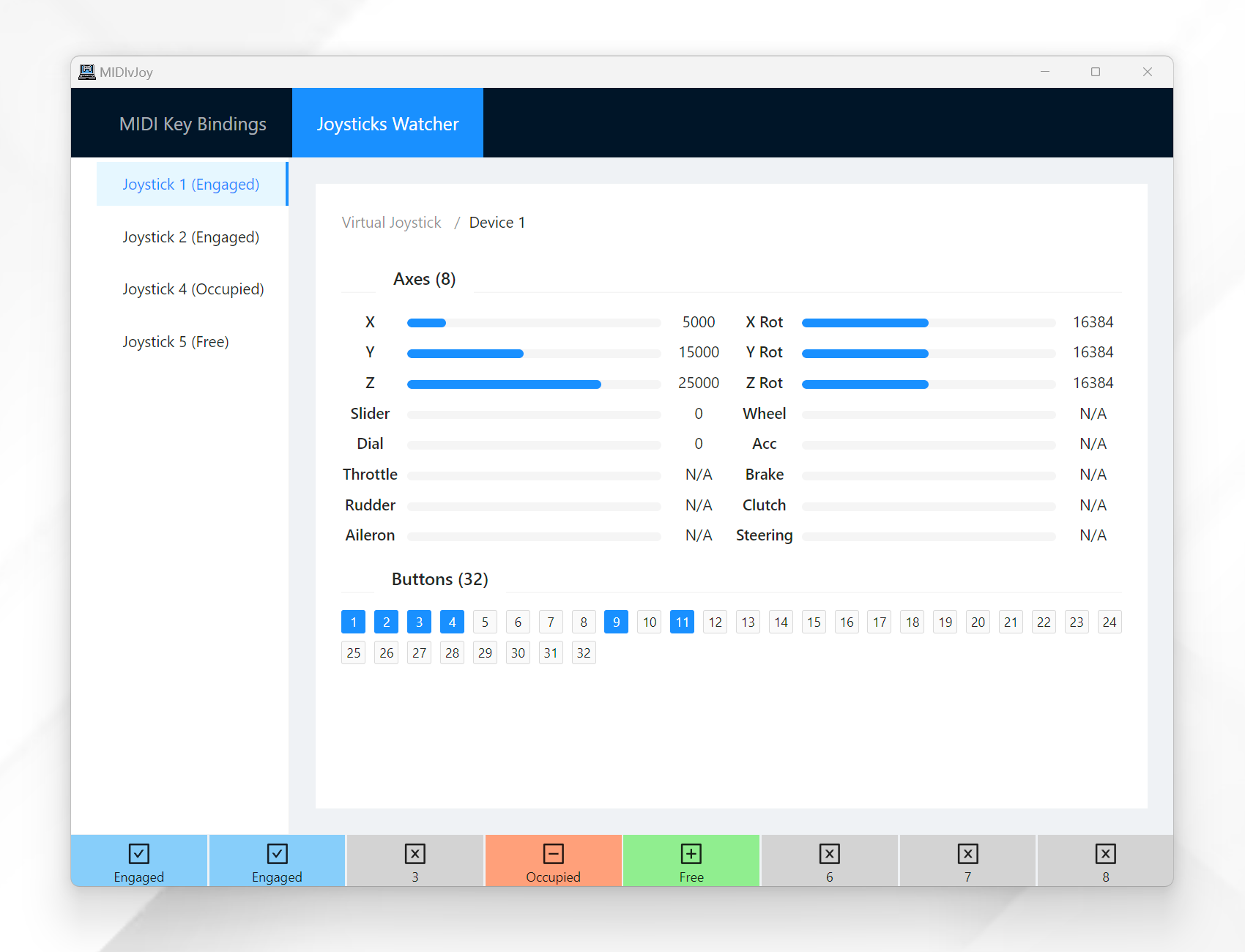Minimize the MIDIvJoy window

1045,72
